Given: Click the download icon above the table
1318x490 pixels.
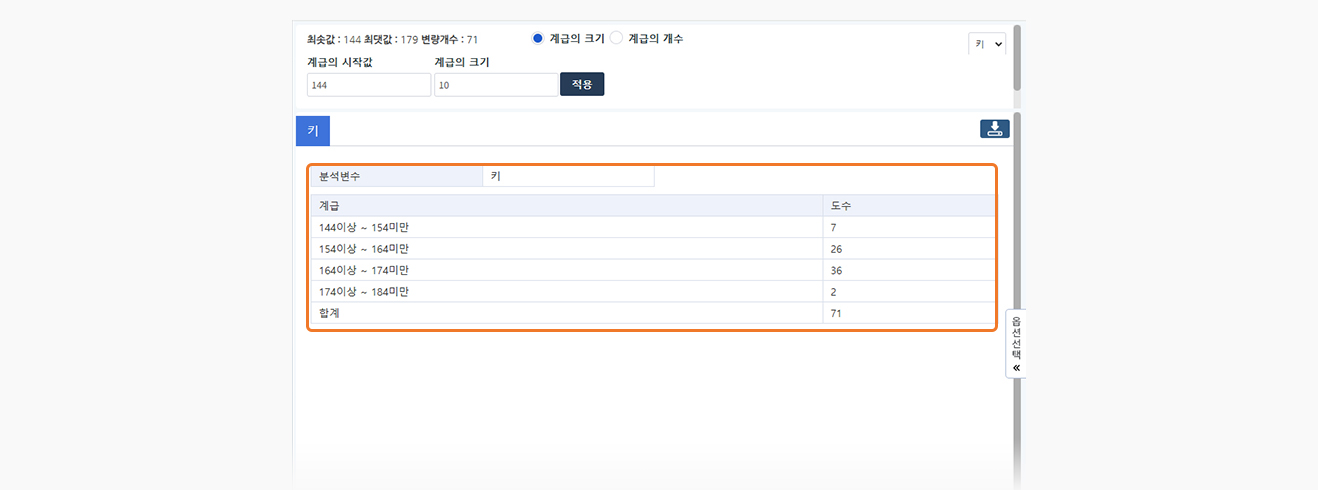Looking at the screenshot, I should tap(994, 129).
